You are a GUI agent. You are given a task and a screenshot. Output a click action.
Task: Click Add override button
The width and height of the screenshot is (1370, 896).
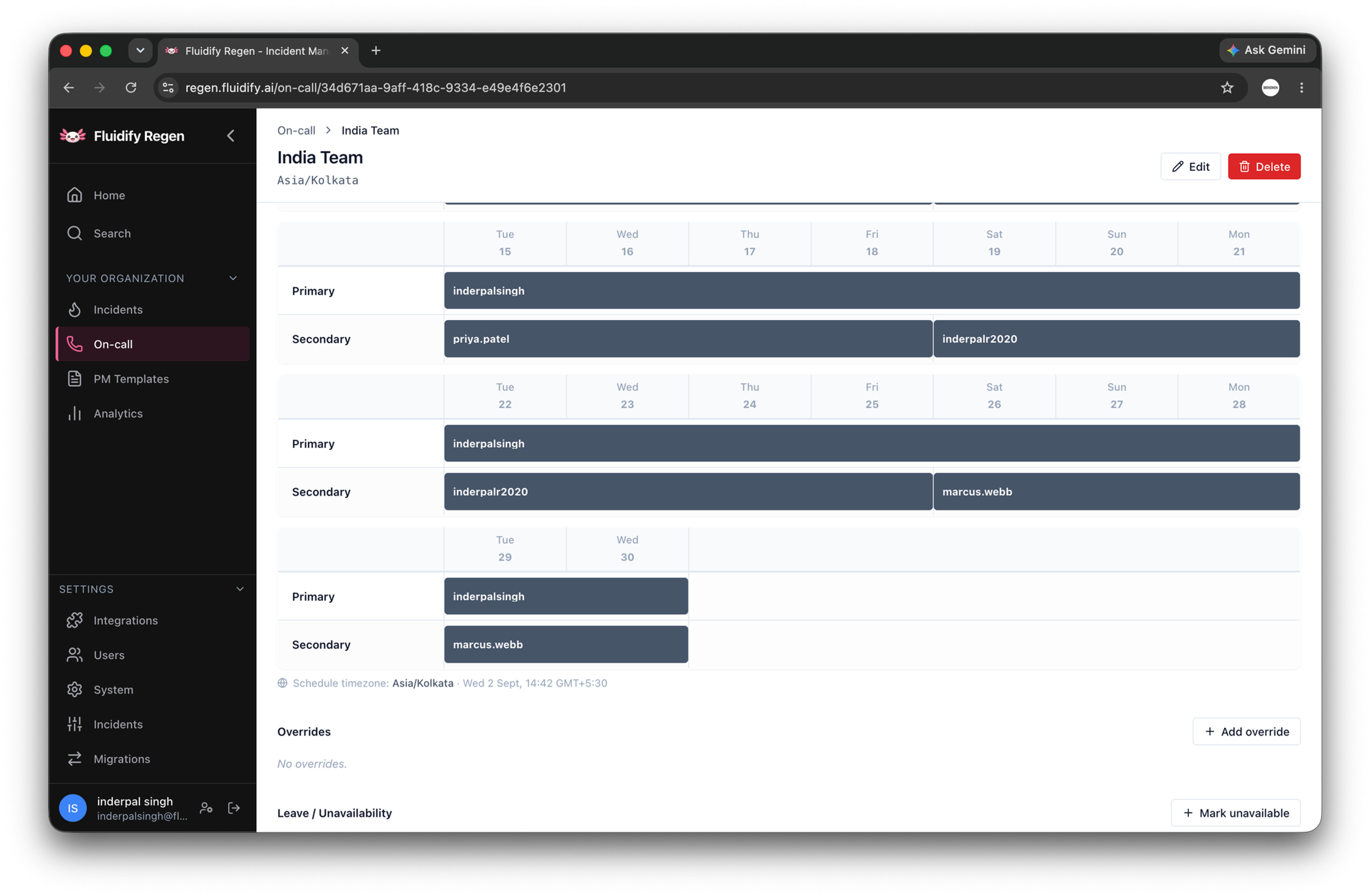click(1246, 732)
